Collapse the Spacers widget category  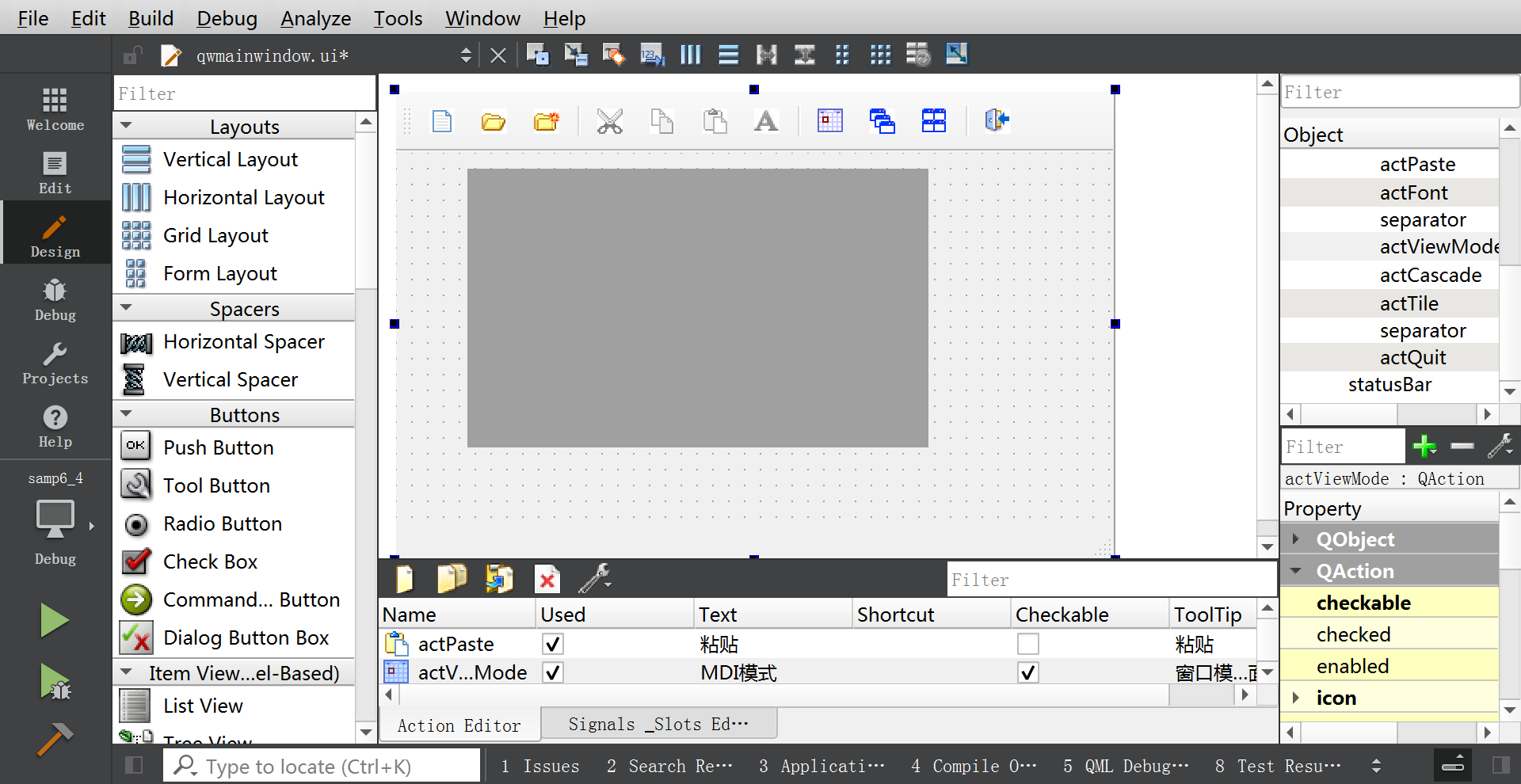tap(127, 308)
